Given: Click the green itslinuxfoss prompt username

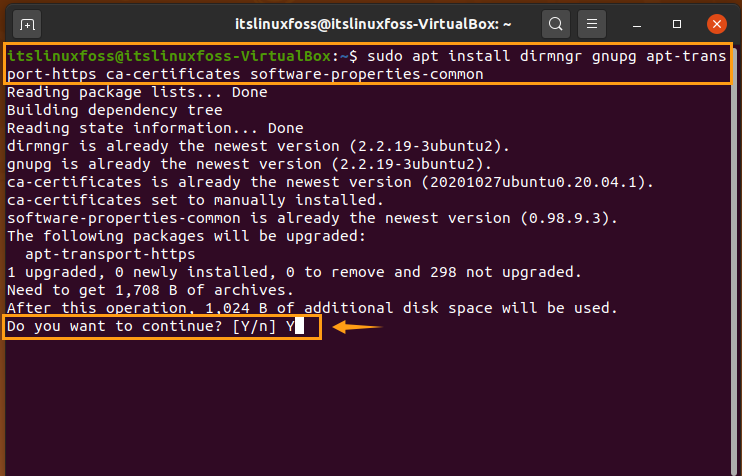Looking at the screenshot, I should [61, 56].
